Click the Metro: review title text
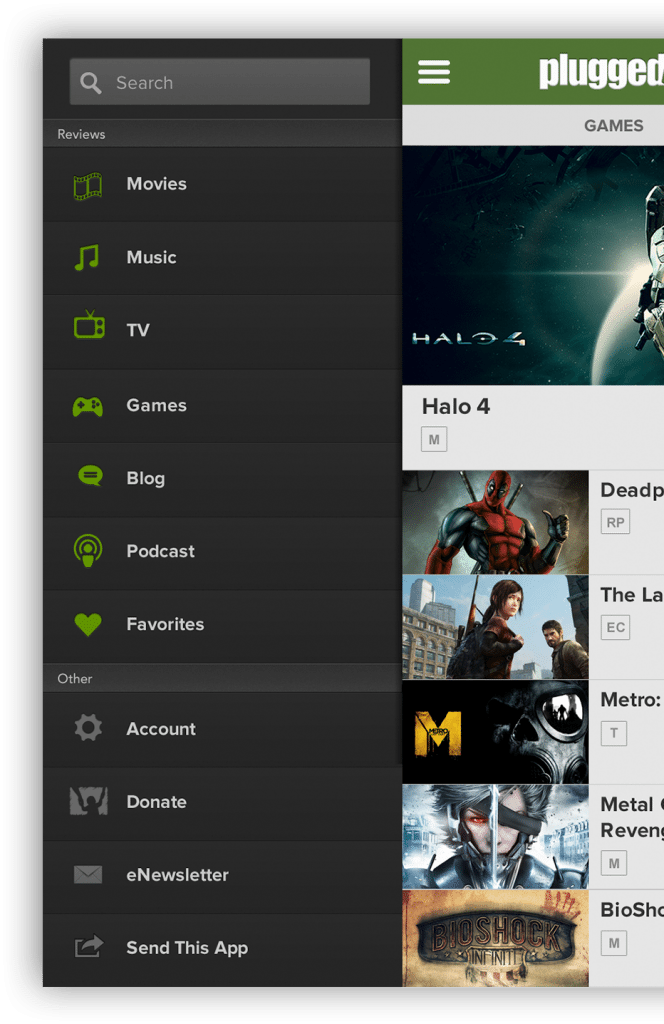 pyautogui.click(x=631, y=700)
